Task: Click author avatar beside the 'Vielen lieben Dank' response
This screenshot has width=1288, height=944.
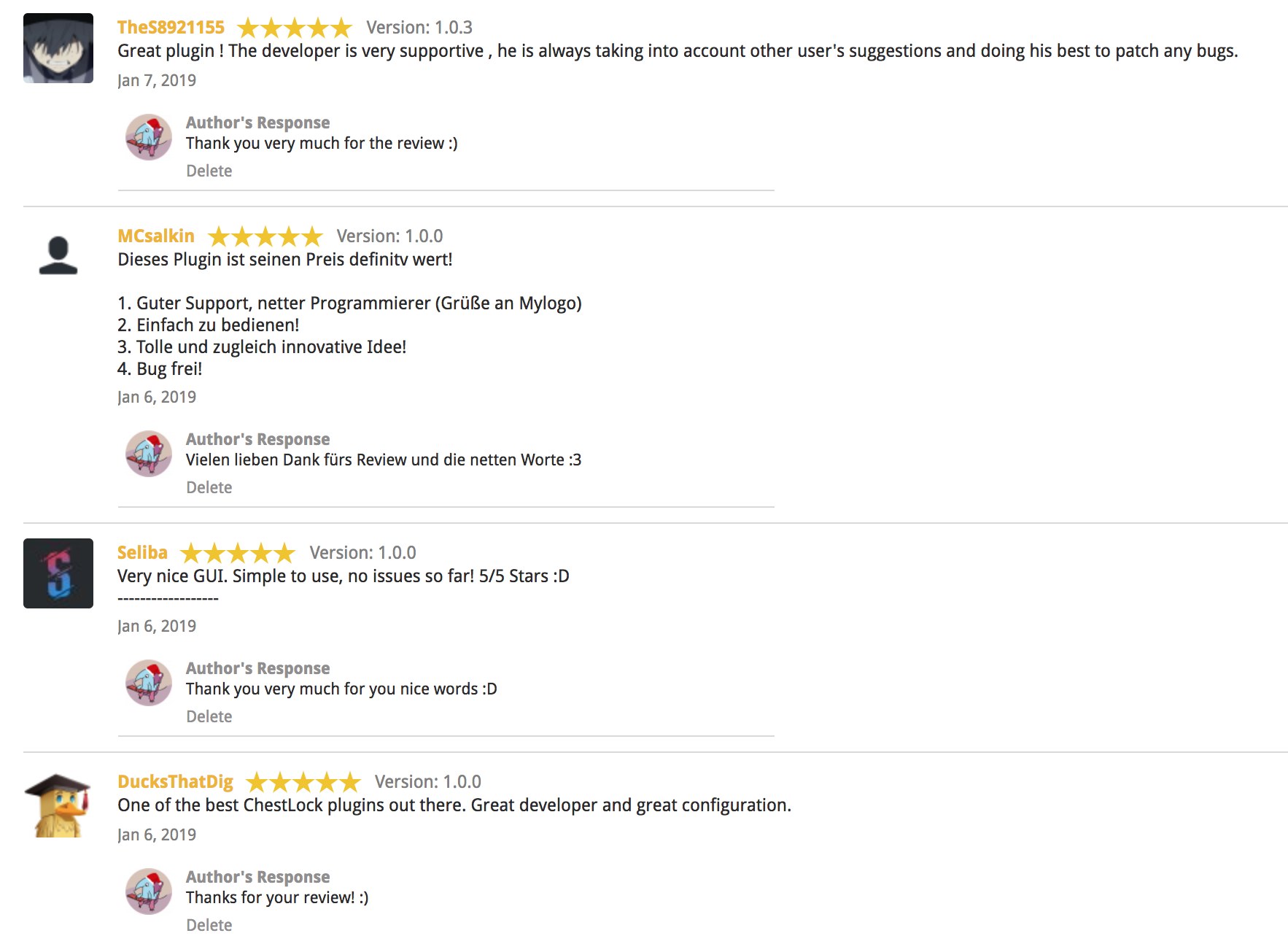Action: [x=149, y=453]
